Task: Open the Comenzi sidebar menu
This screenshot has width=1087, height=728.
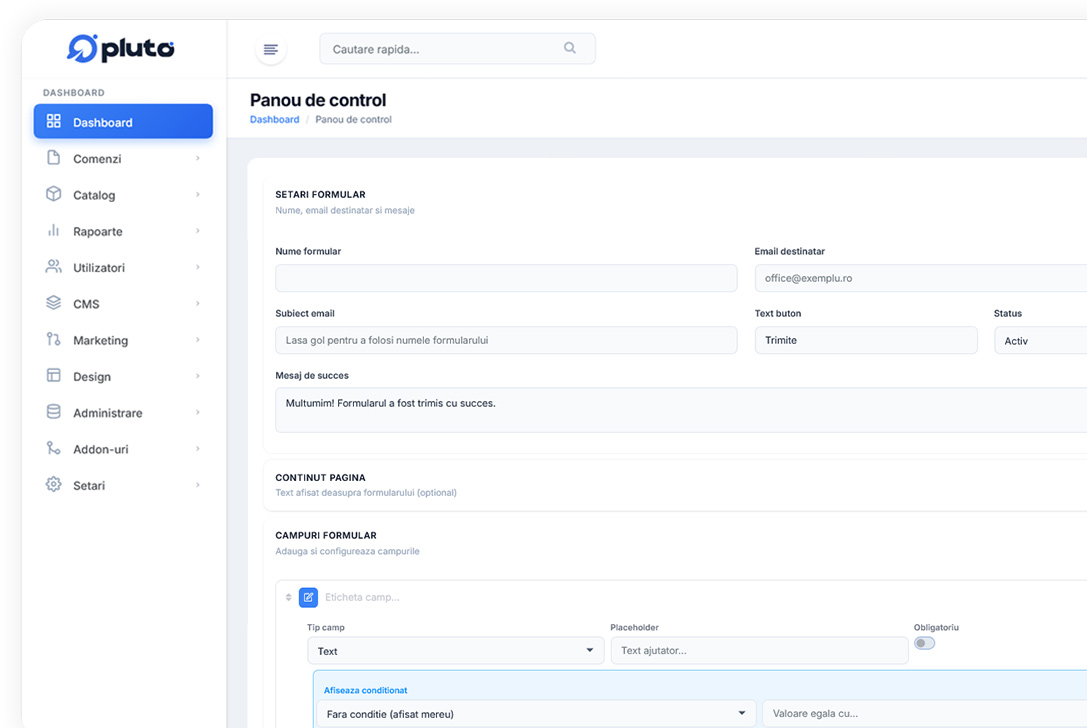Action: click(123, 158)
